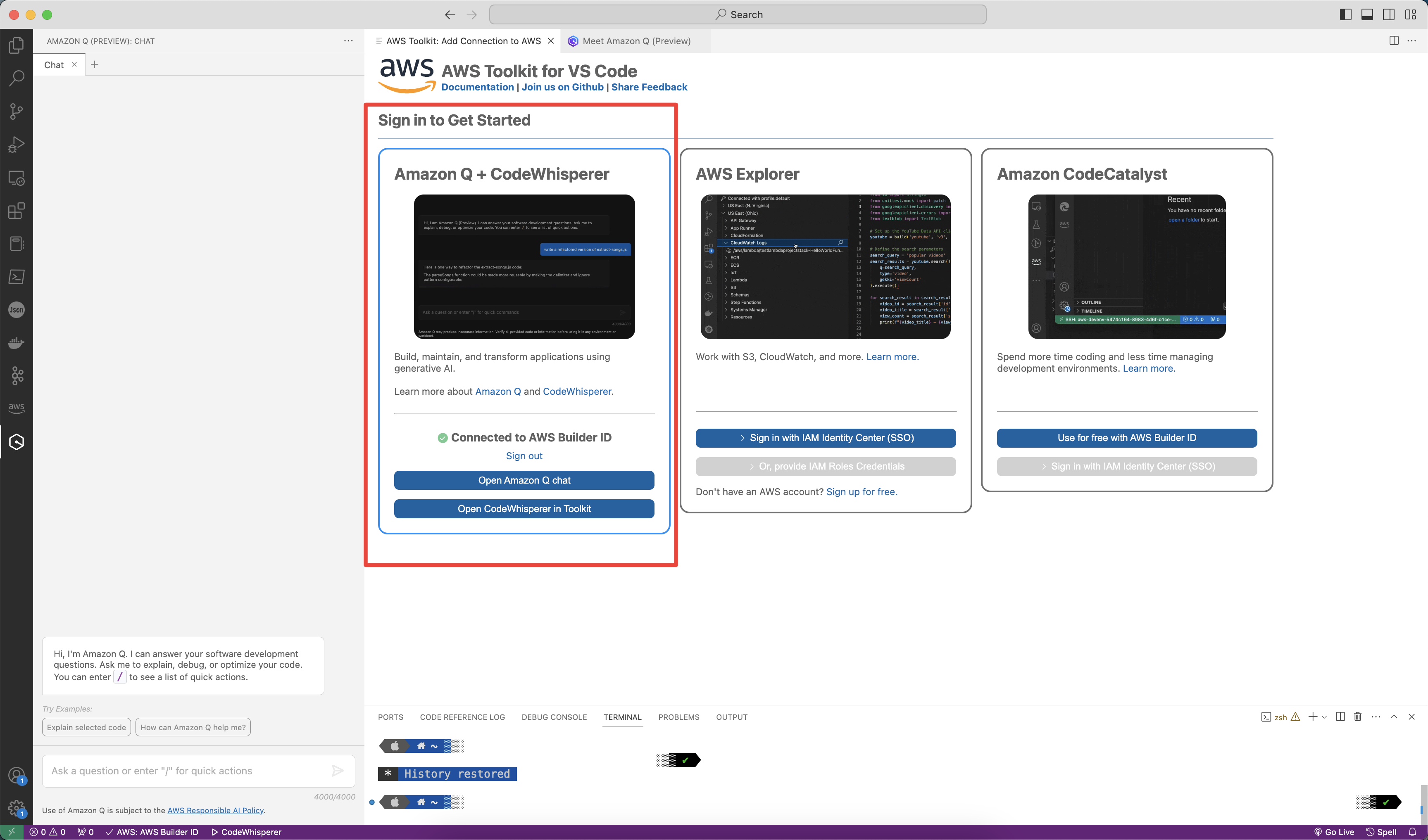Add a new chat tab with plus

click(x=95, y=64)
